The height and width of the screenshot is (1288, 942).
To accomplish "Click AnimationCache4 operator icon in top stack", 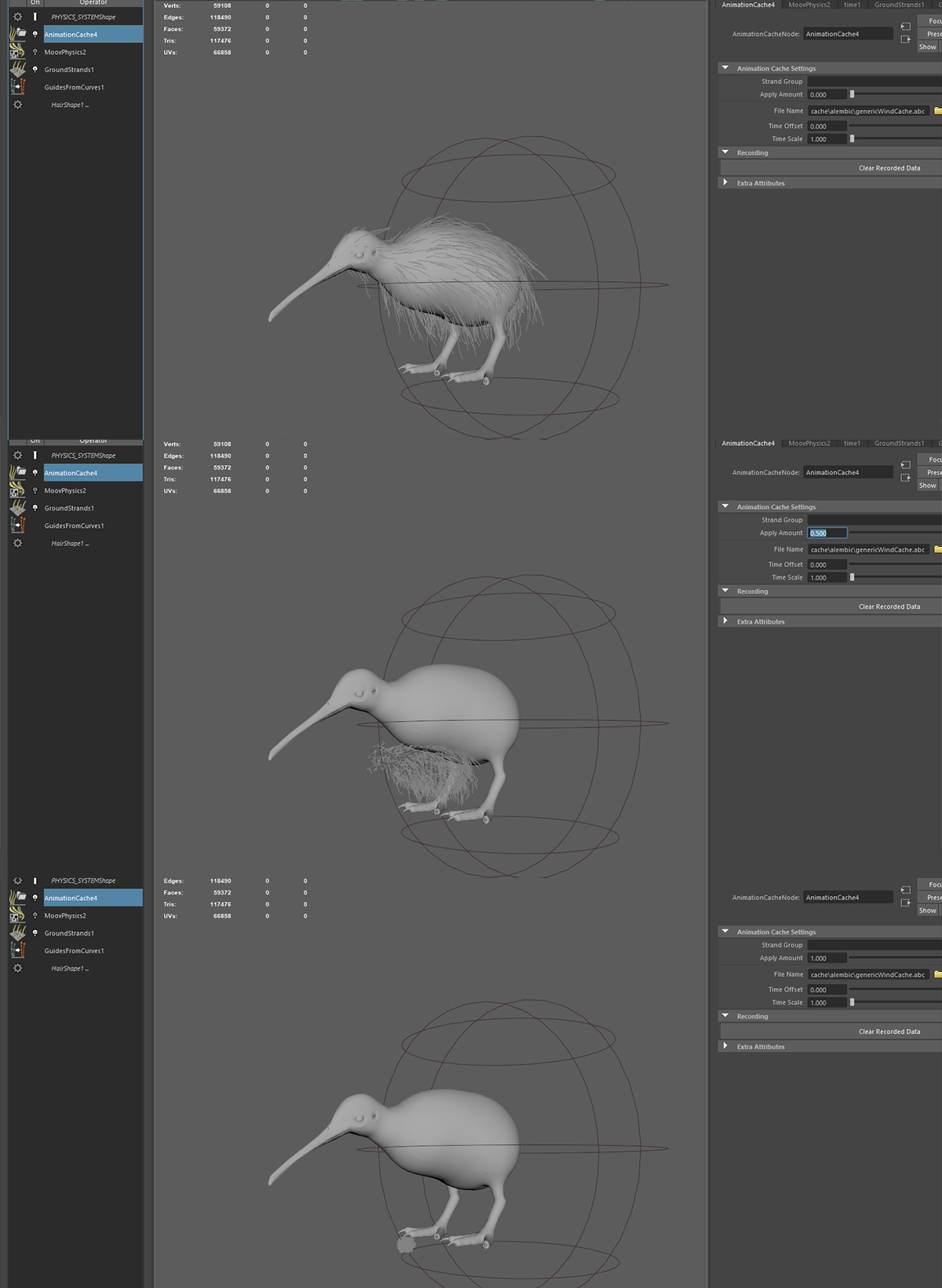I will [17, 34].
